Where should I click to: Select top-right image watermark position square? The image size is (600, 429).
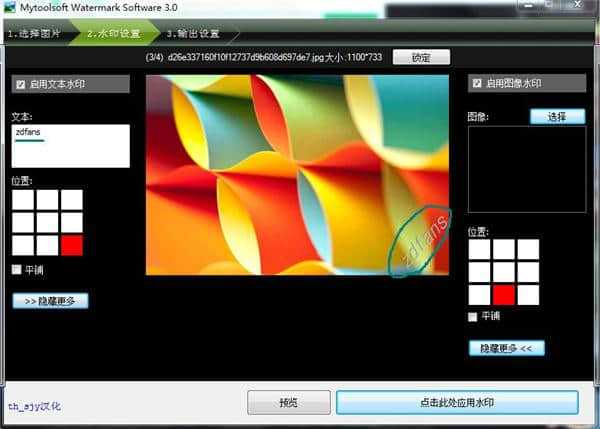(527, 249)
